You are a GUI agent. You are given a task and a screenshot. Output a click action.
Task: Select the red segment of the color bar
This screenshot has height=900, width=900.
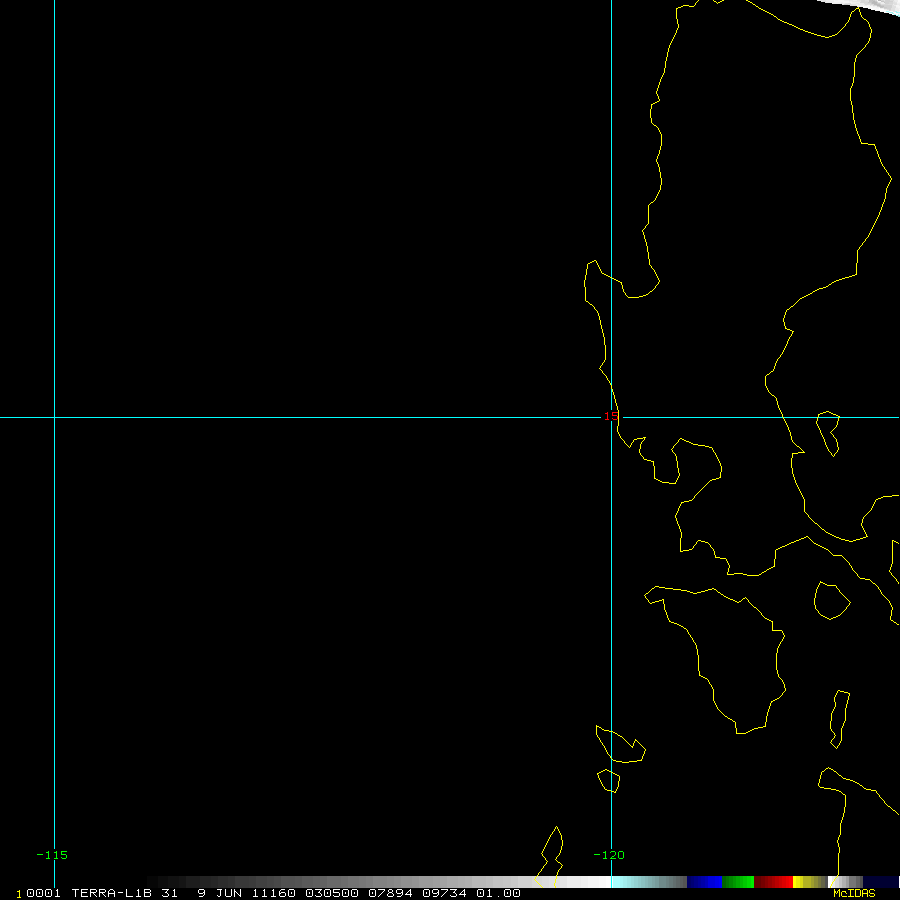coord(773,882)
